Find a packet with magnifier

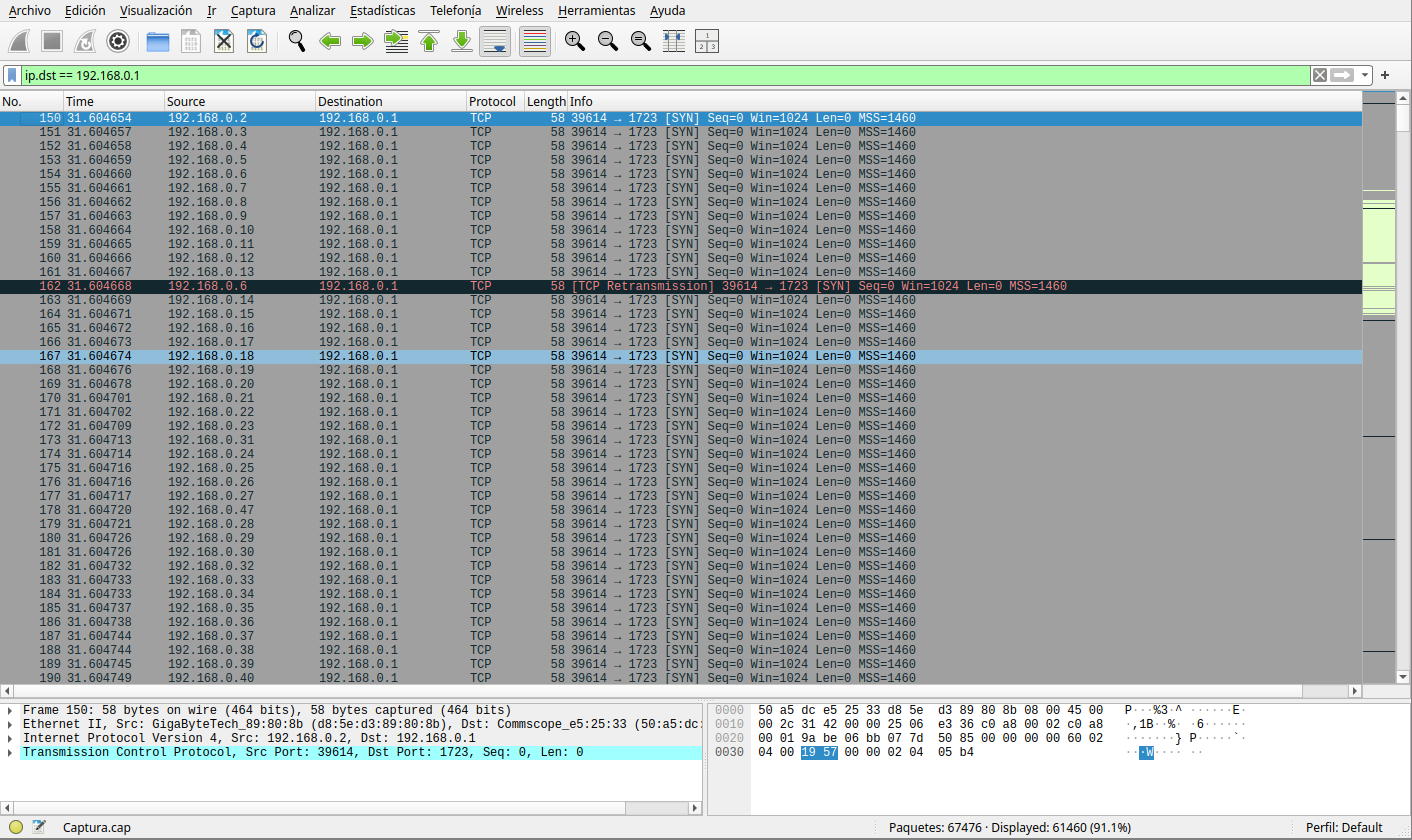297,41
